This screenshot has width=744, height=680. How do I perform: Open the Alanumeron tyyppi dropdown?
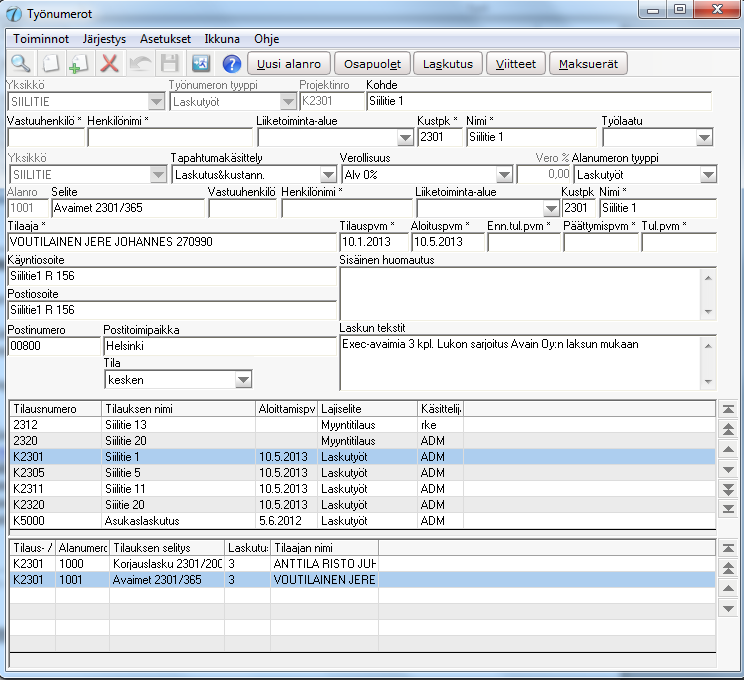pos(708,175)
